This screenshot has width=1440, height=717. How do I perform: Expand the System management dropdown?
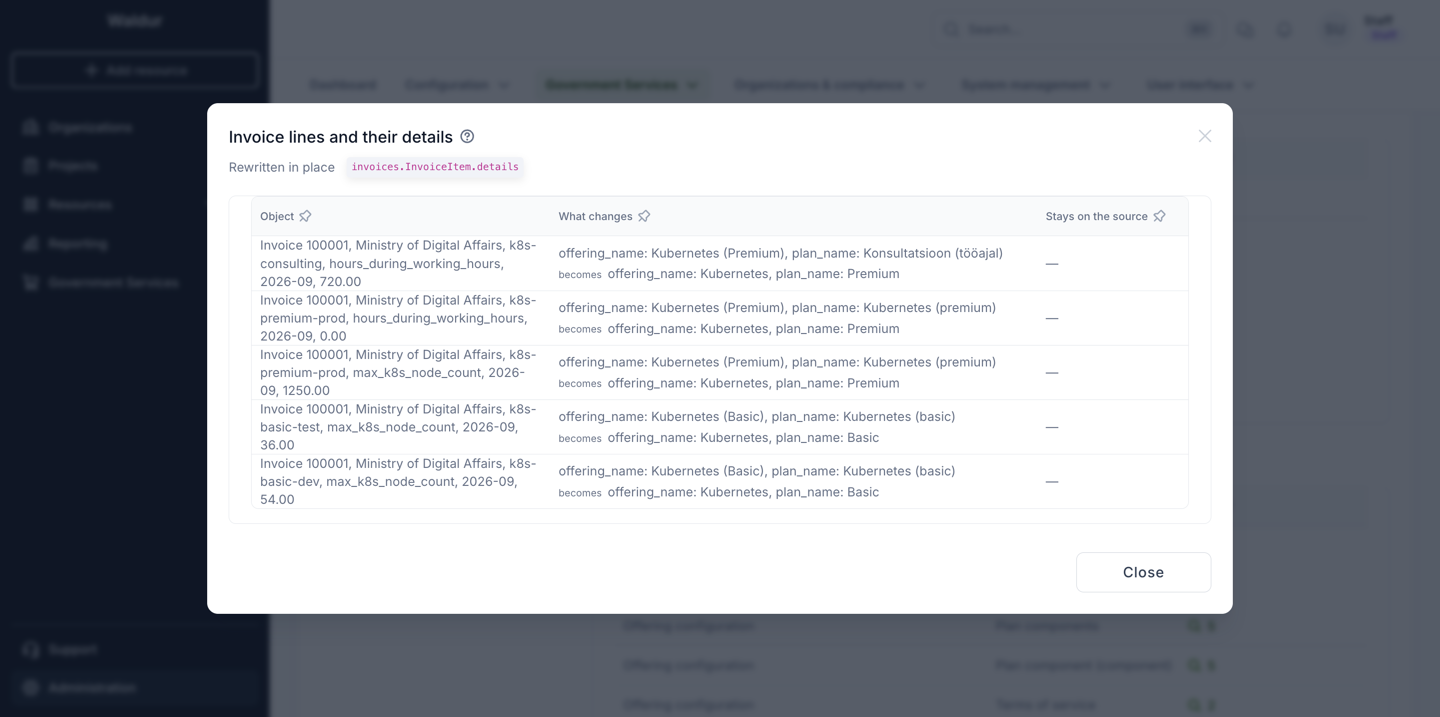pos(1036,85)
